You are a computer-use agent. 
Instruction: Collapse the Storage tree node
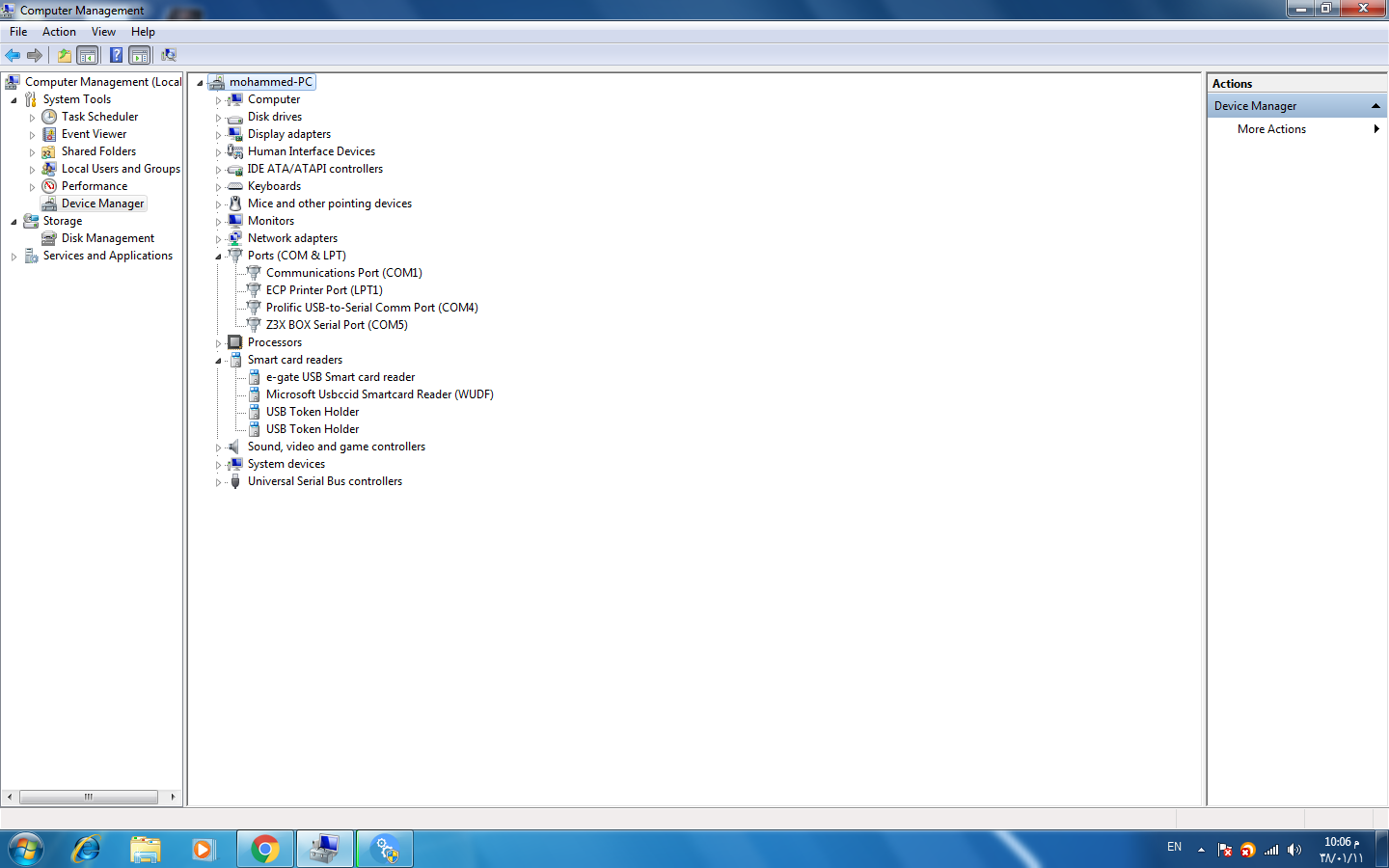click(x=14, y=222)
